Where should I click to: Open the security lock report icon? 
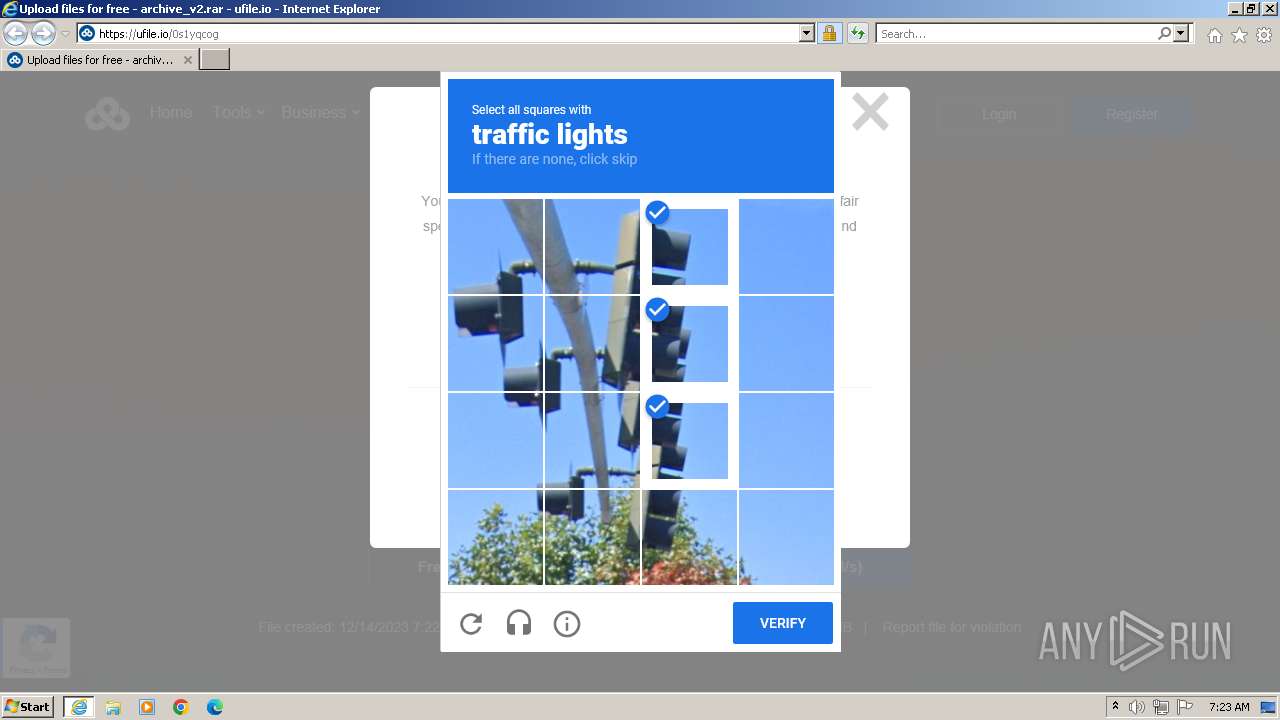pos(829,34)
